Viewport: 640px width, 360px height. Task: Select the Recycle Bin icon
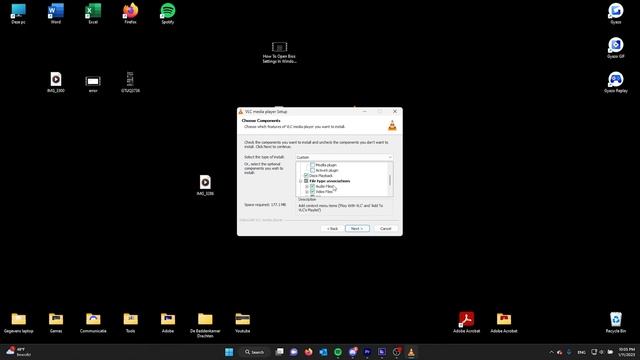[616, 322]
